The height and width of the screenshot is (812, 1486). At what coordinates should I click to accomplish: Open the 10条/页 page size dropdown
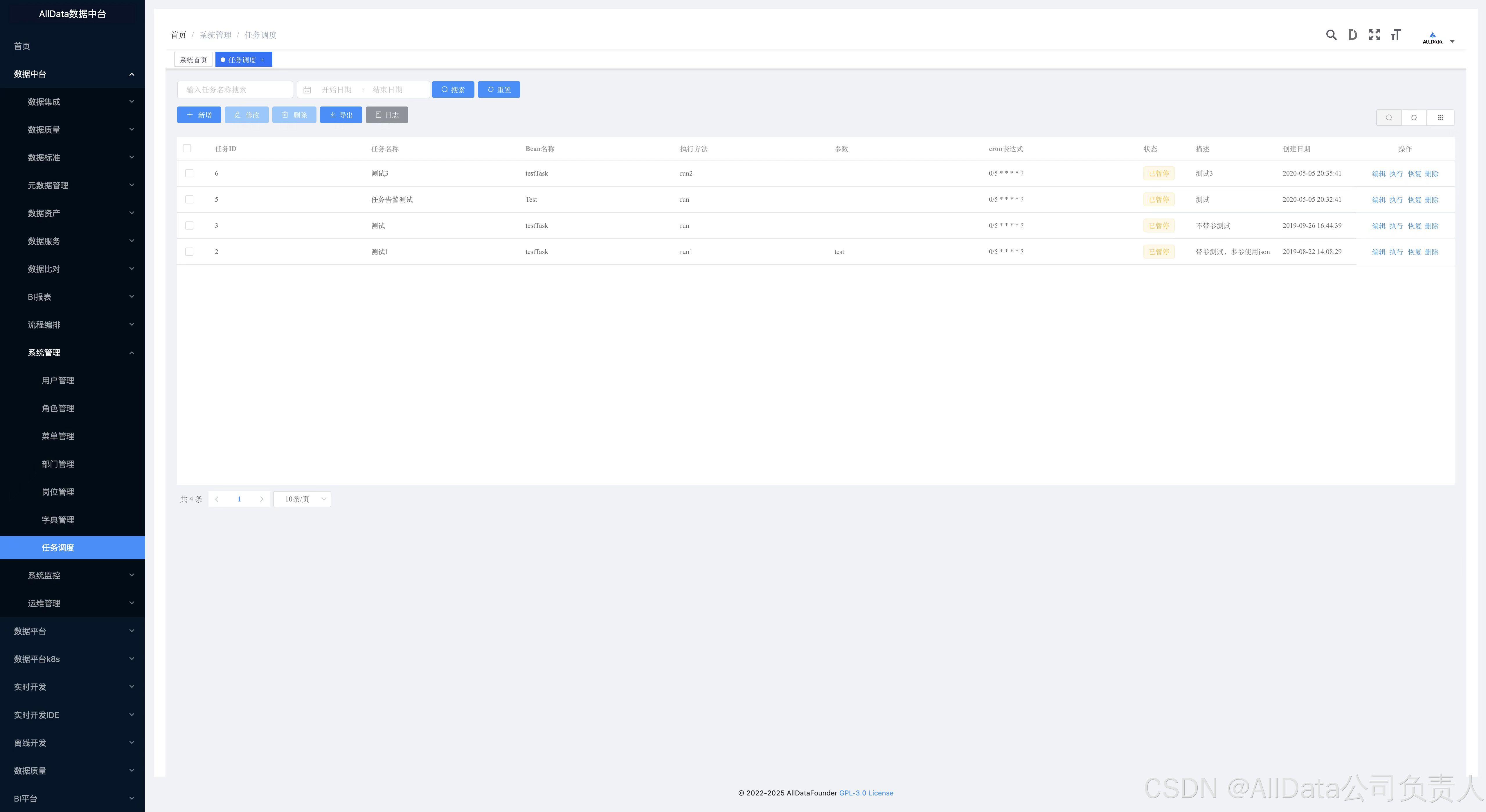302,499
